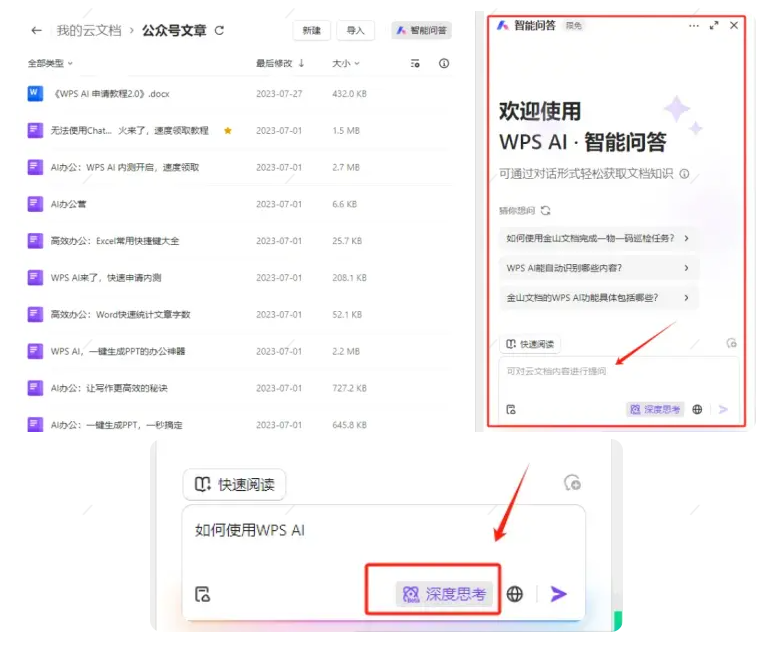761x647 pixels.
Task: Toggle 深度思考 in the enlarged input
Action: pyautogui.click(x=444, y=594)
